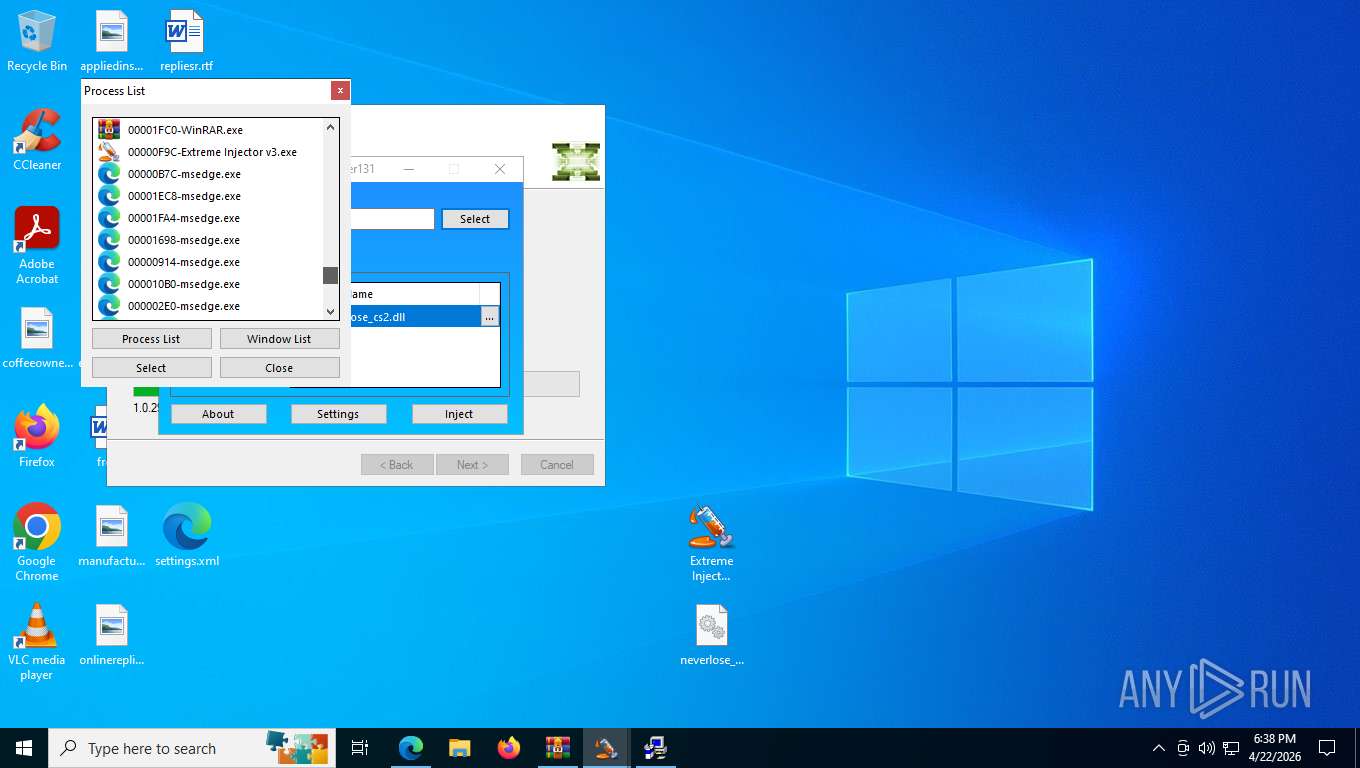Image resolution: width=1360 pixels, height=768 pixels.
Task: Click Select button in Process List dialog
Action: pos(151,368)
